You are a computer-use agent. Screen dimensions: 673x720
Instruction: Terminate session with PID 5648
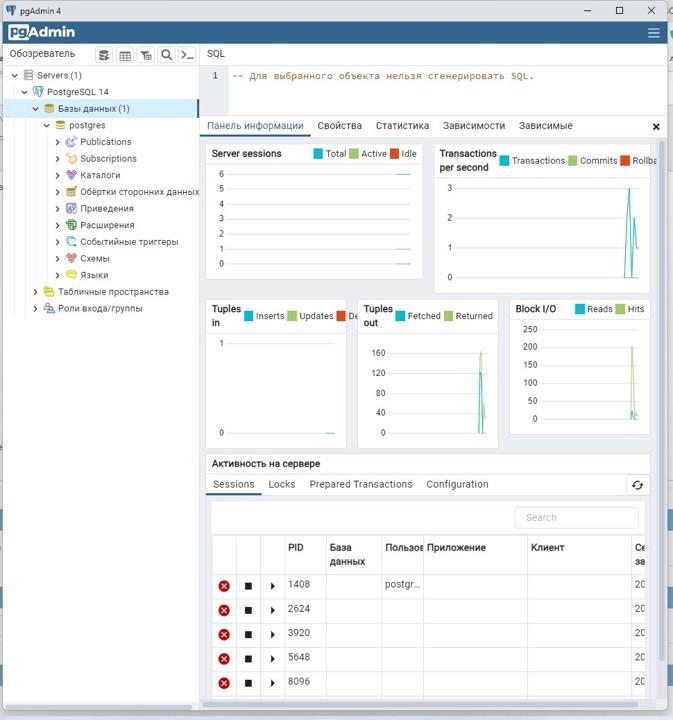pos(224,659)
